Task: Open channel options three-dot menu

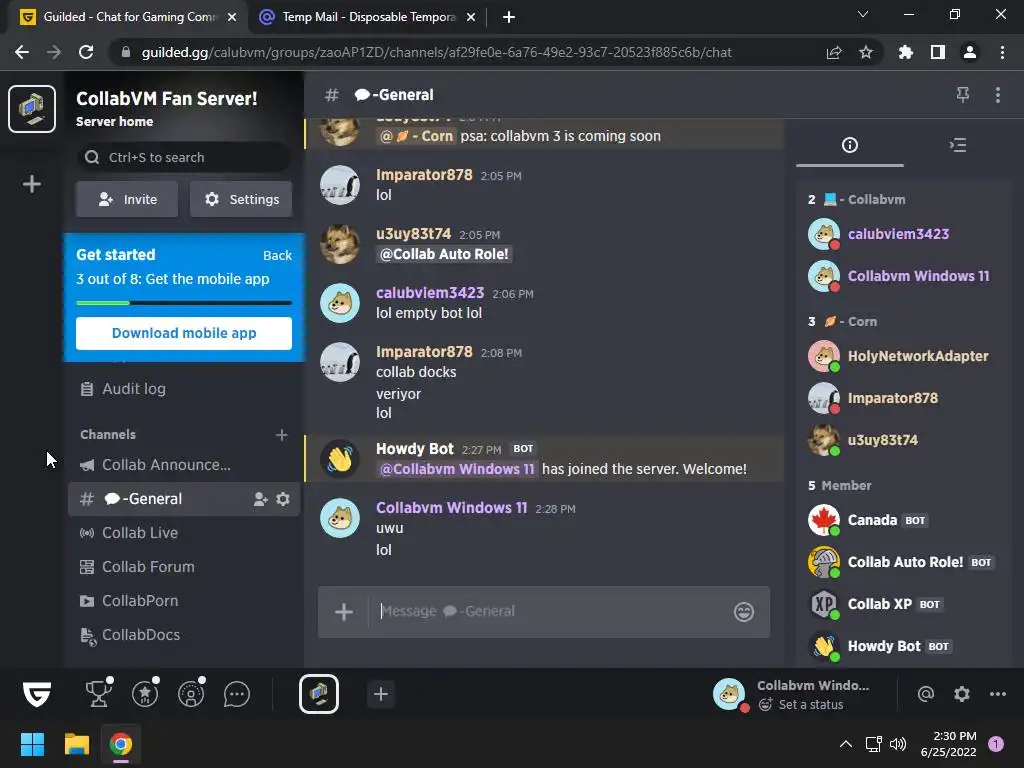Action: click(x=997, y=95)
